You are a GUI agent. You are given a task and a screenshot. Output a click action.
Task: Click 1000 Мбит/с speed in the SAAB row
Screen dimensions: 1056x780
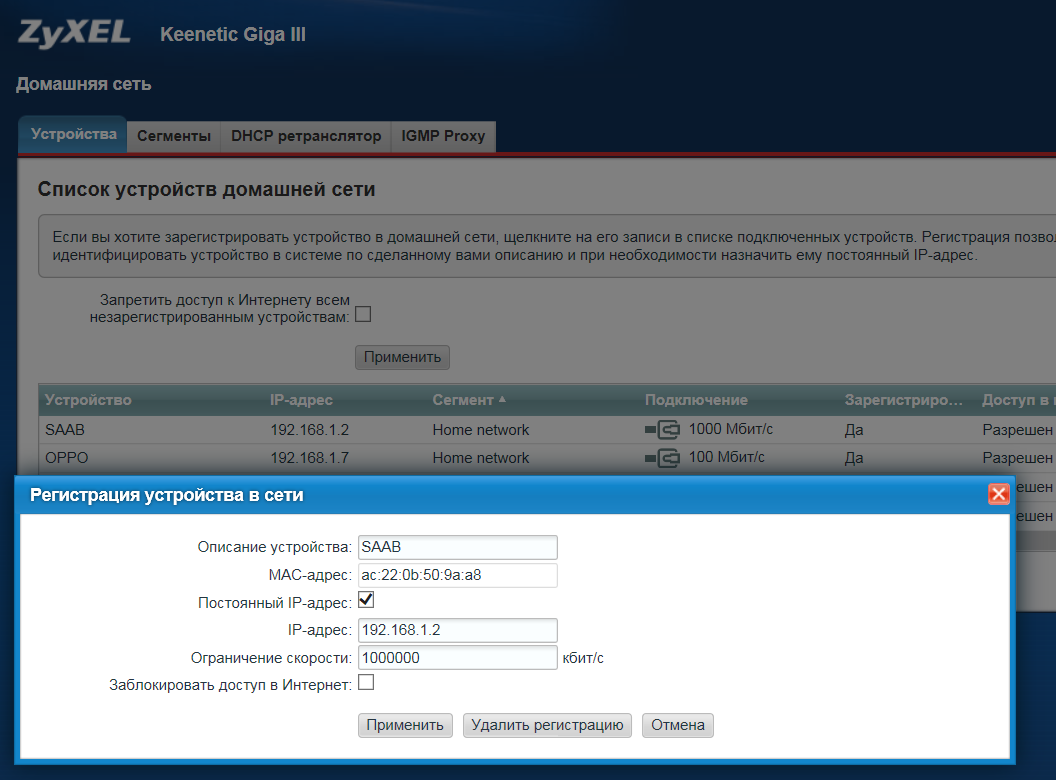point(731,429)
